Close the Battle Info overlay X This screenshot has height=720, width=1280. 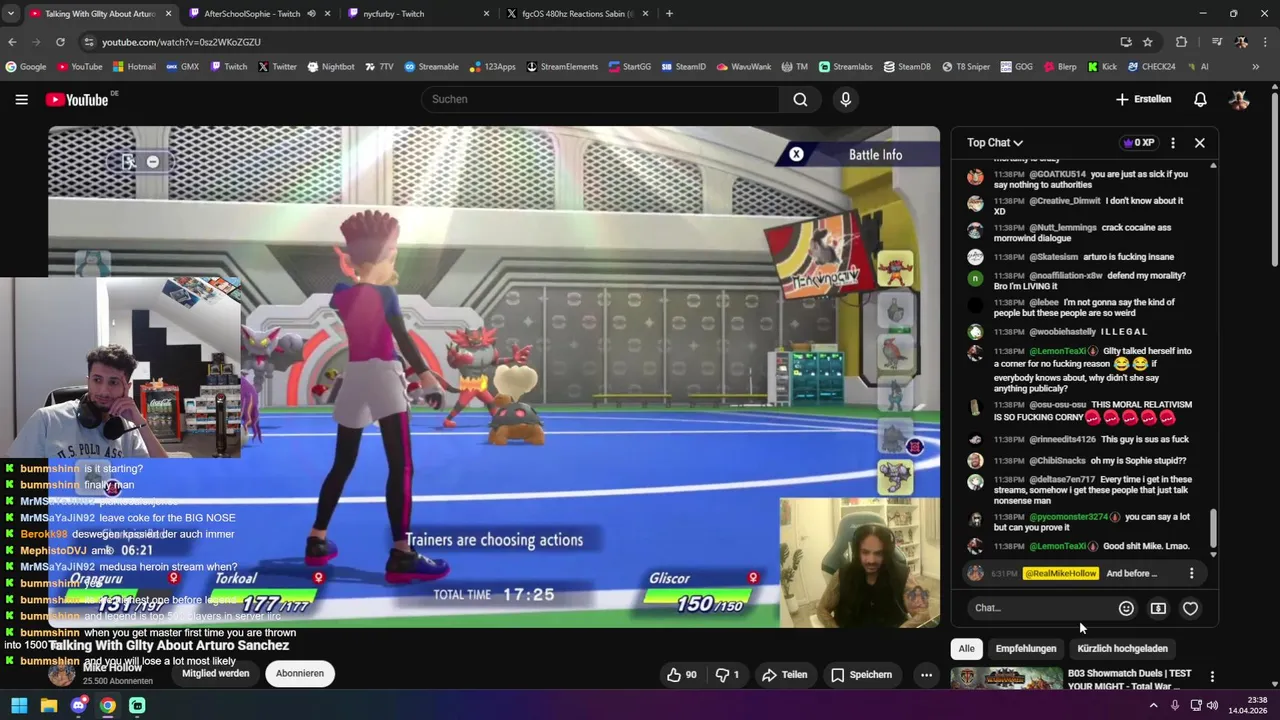coord(796,154)
